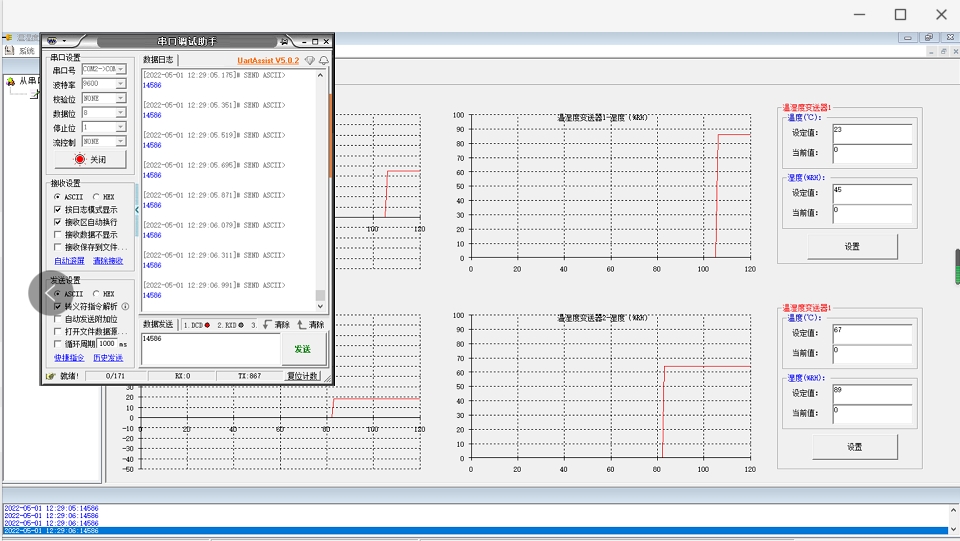Viewport: 960px width, 541px height.
Task: Click the 就绪 status icon in status bar
Action: (51, 376)
